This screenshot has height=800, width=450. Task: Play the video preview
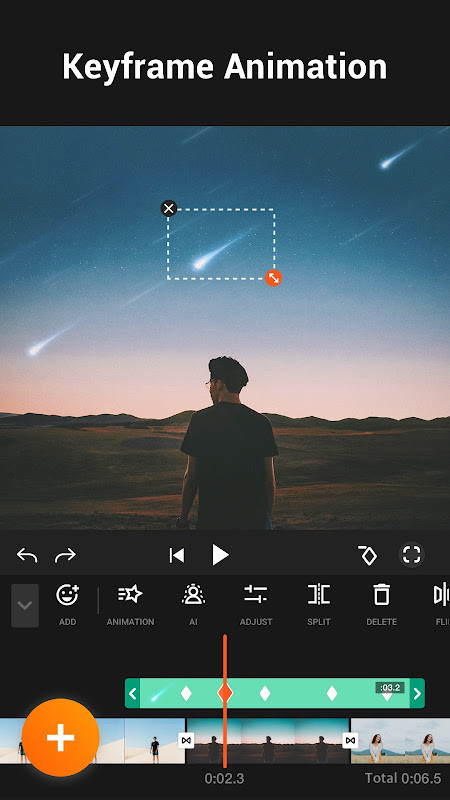pos(220,555)
